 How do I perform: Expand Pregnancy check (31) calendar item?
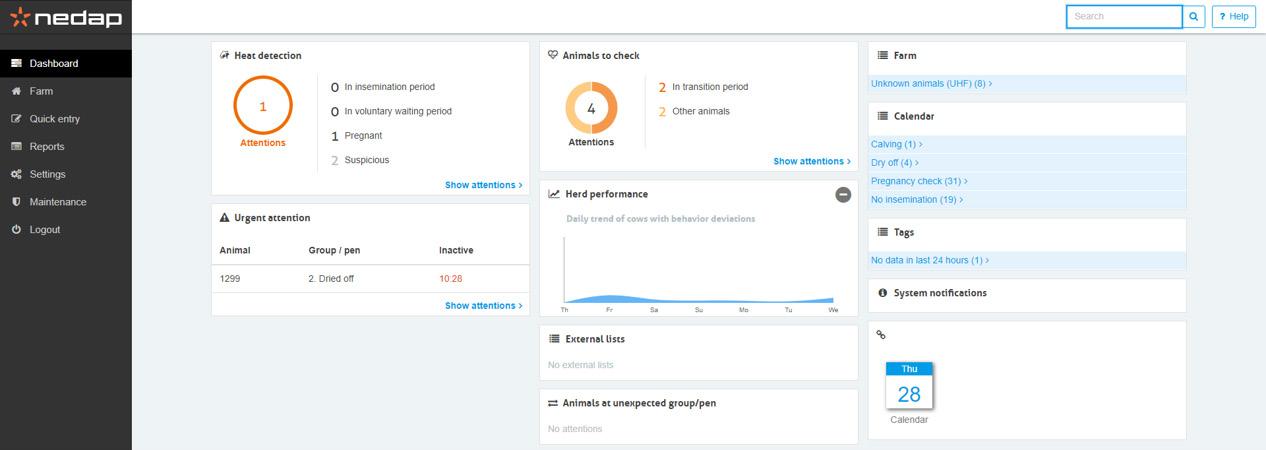pos(919,181)
